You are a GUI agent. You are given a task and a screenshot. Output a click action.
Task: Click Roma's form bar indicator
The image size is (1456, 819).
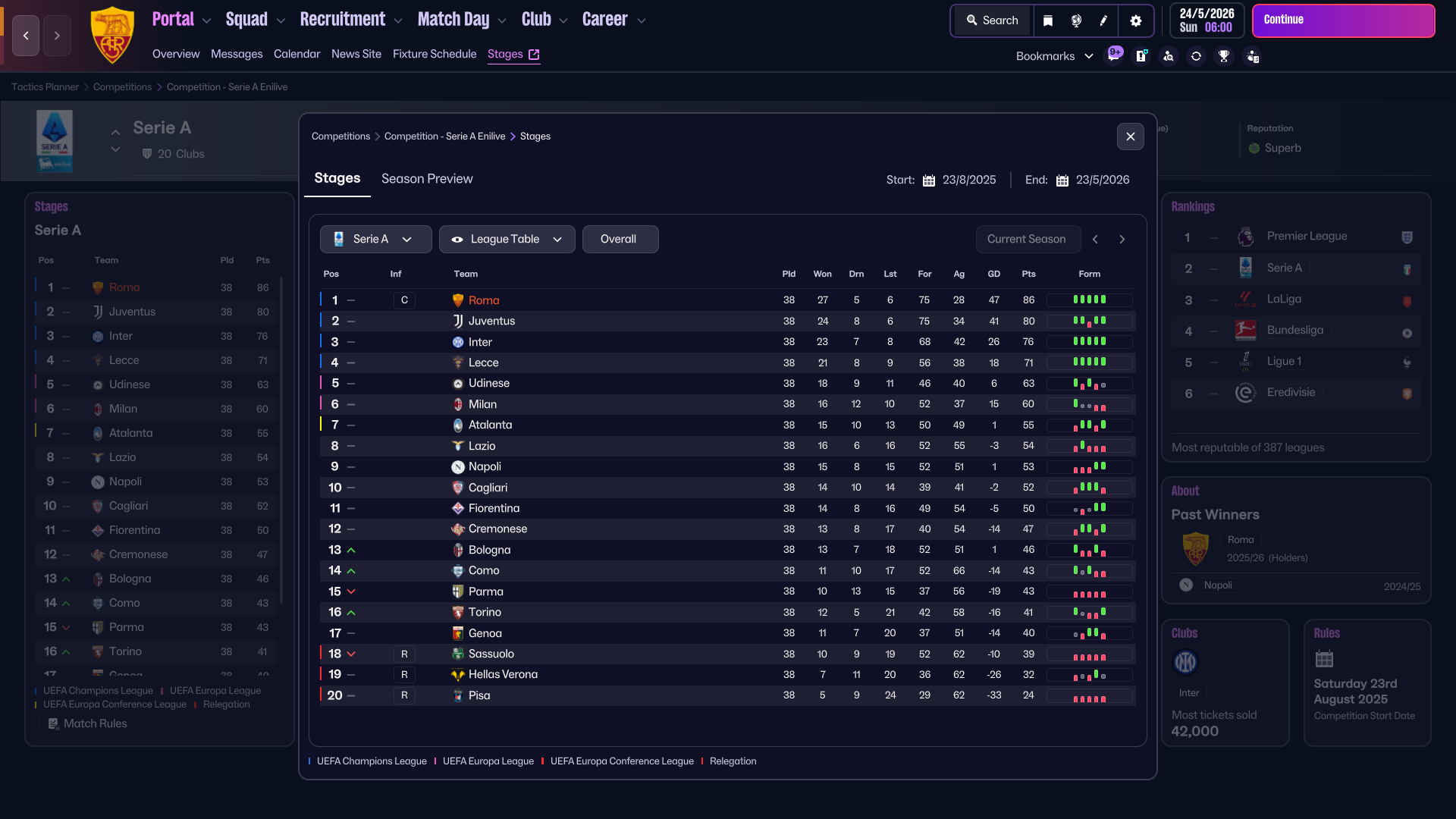1090,300
